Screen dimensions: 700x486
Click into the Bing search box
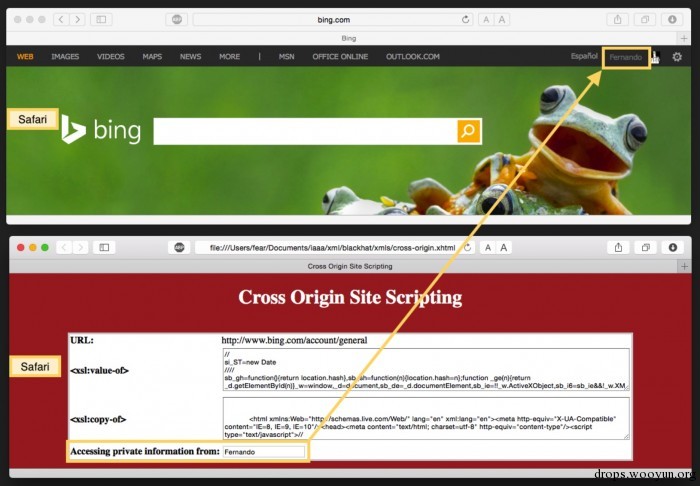tap(305, 131)
